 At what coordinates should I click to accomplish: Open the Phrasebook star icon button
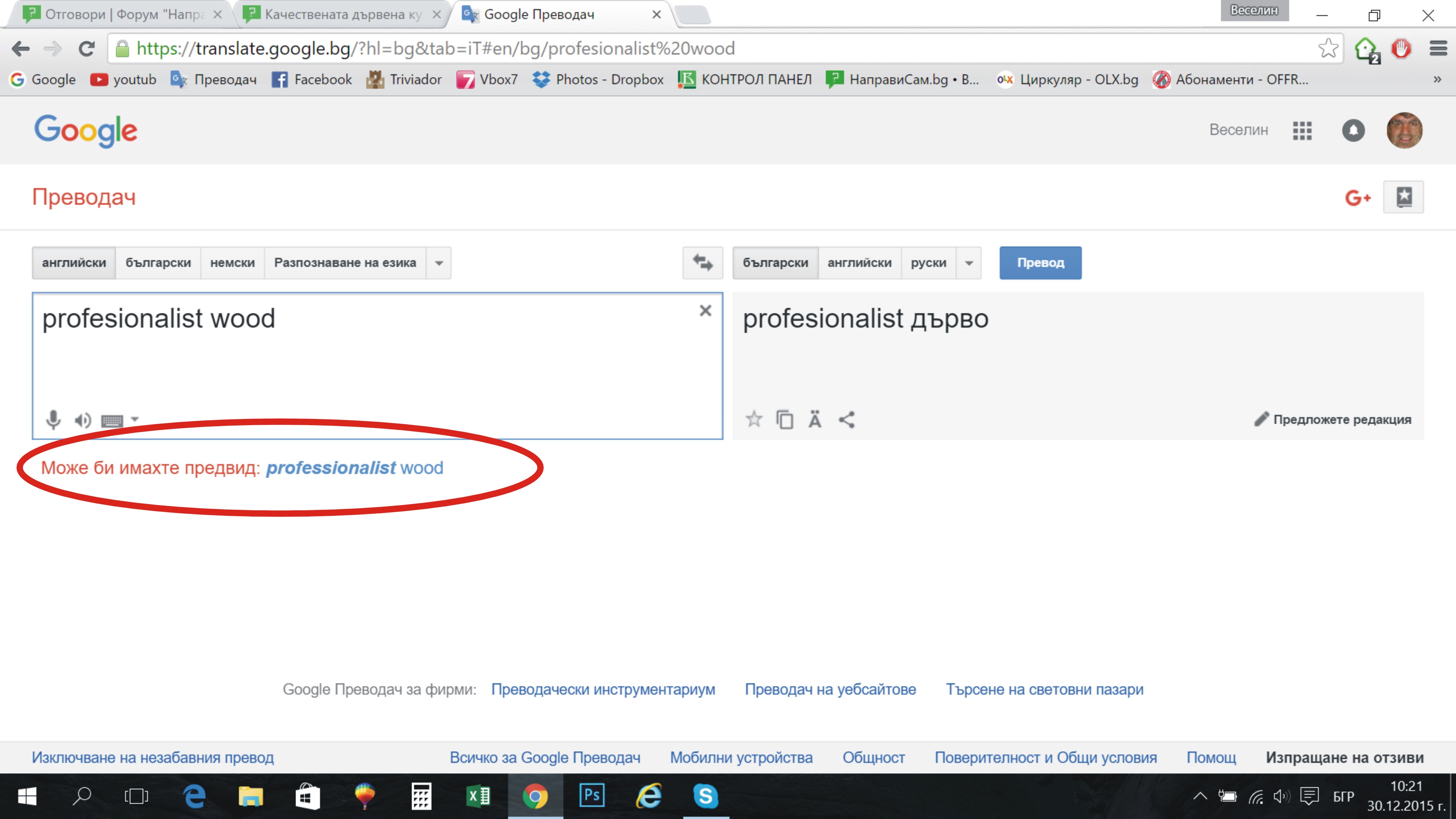coord(1404,197)
